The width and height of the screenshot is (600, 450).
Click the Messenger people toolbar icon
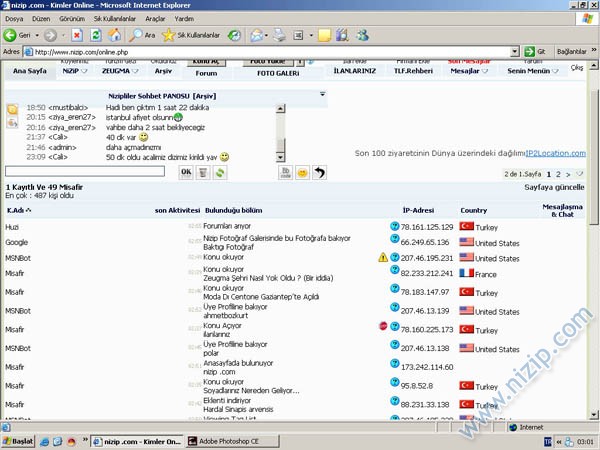362,35
